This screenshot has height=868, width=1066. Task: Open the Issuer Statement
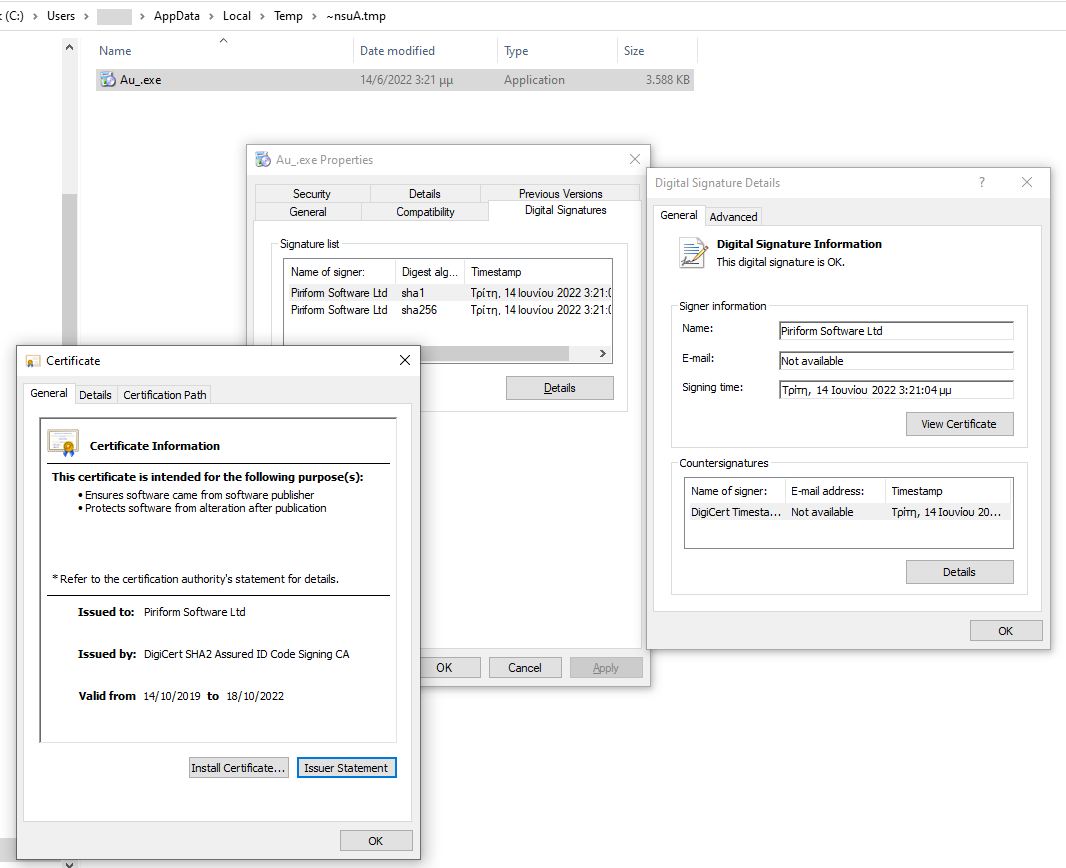pyautogui.click(x=346, y=767)
